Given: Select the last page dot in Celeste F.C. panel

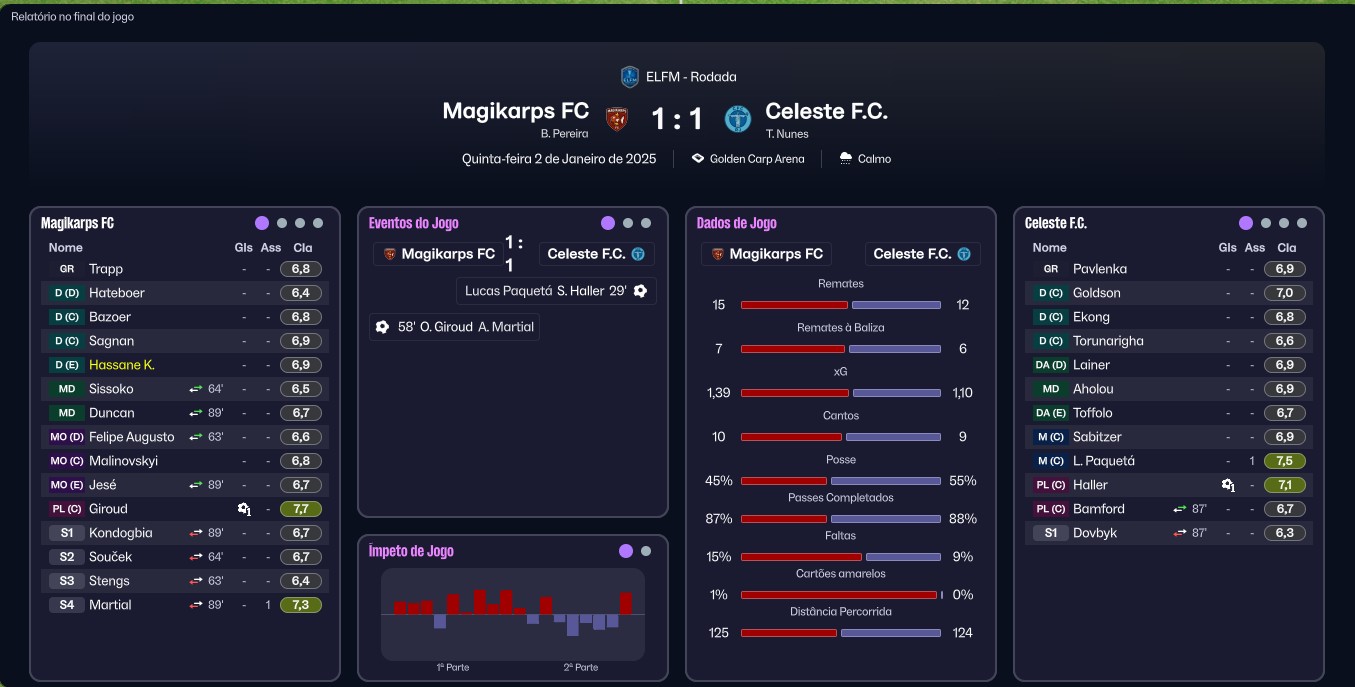Looking at the screenshot, I should coord(1302,223).
